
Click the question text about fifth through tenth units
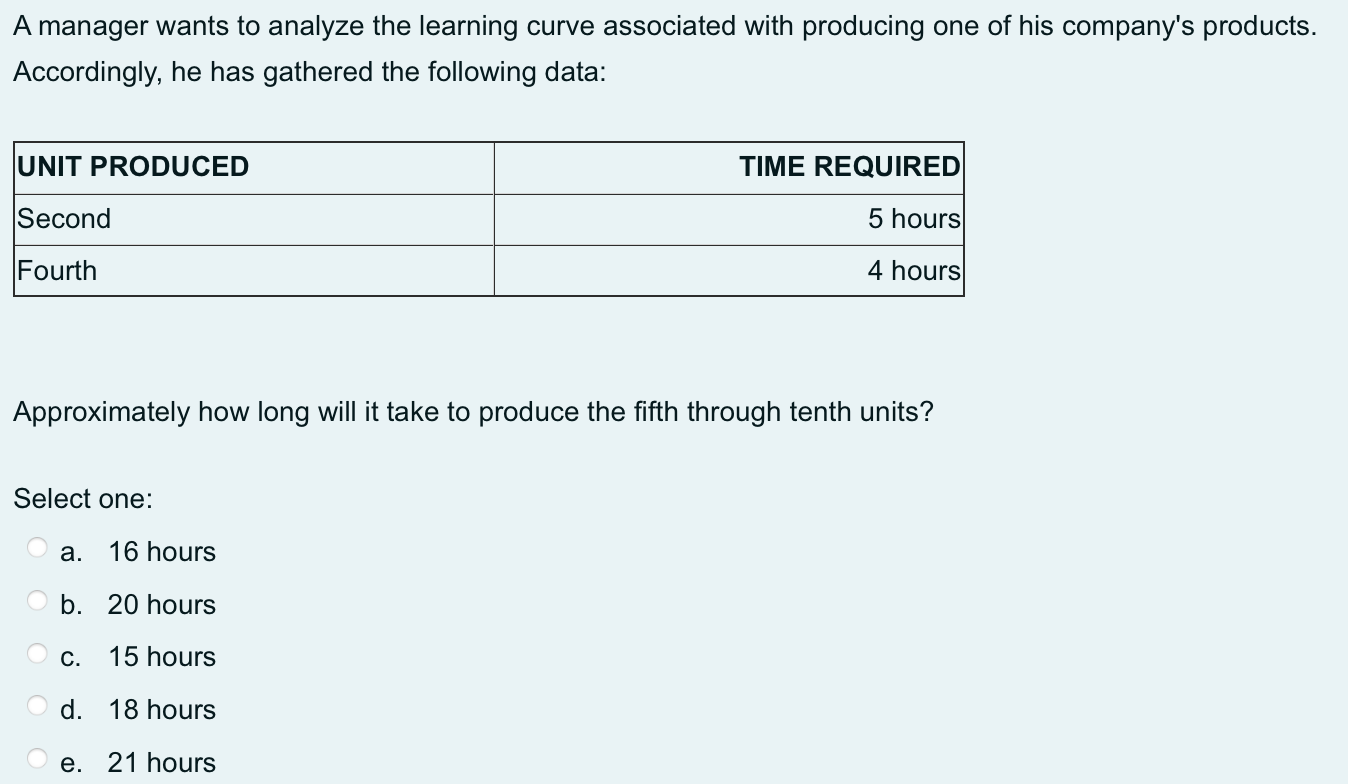coord(472,411)
